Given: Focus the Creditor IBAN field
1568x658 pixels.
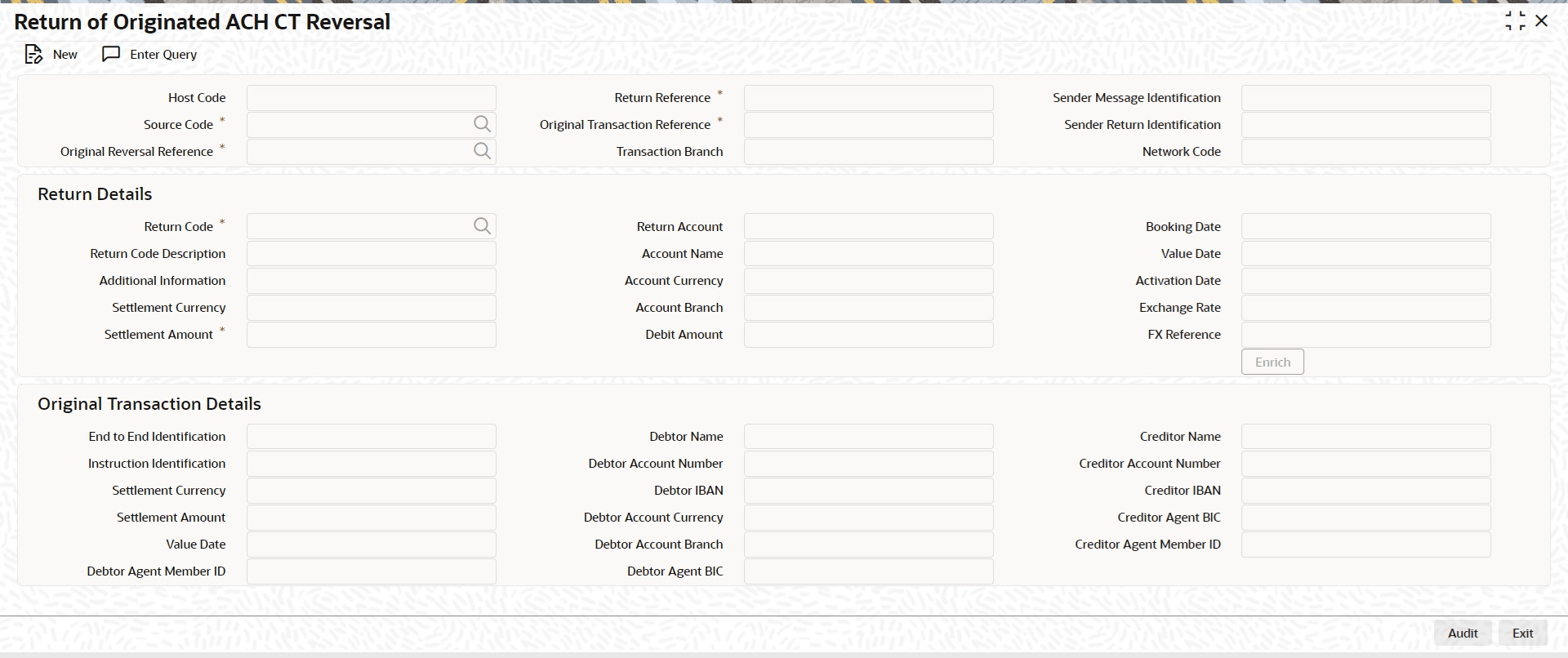Looking at the screenshot, I should point(1366,491).
